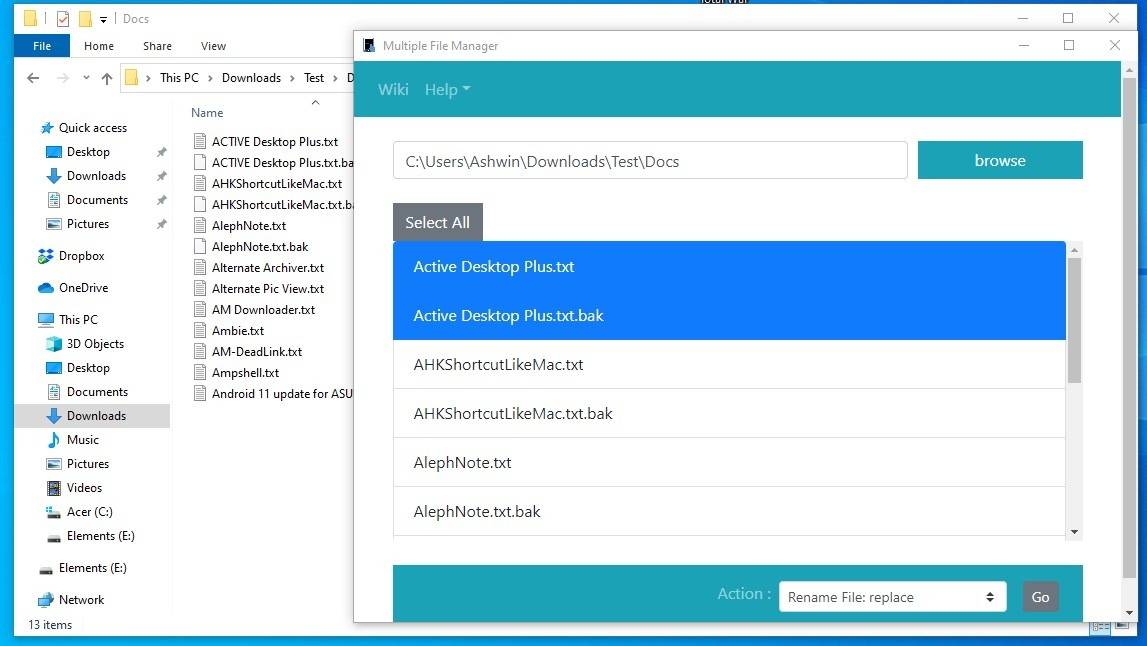This screenshot has width=1147, height=646.
Task: Click the Properties checkmark icon in Explorer title bar
Action: tap(63, 19)
